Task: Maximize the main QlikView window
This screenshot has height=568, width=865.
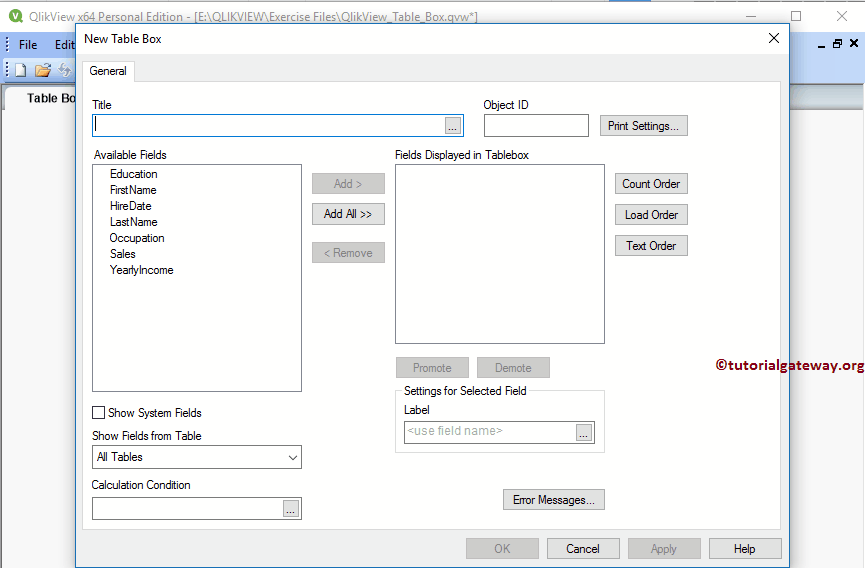Action: point(796,16)
